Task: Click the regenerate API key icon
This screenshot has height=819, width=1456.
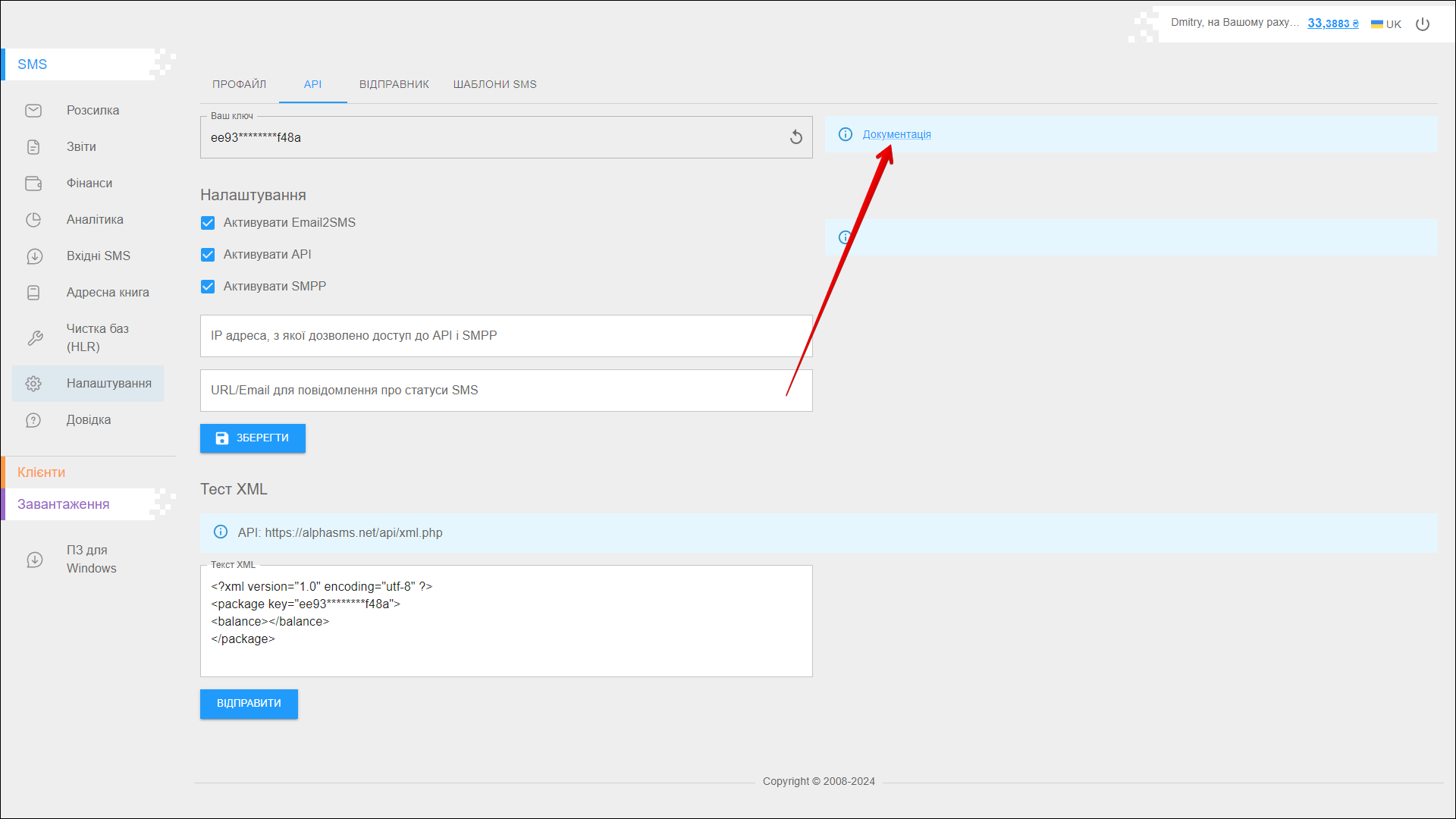Action: click(795, 137)
